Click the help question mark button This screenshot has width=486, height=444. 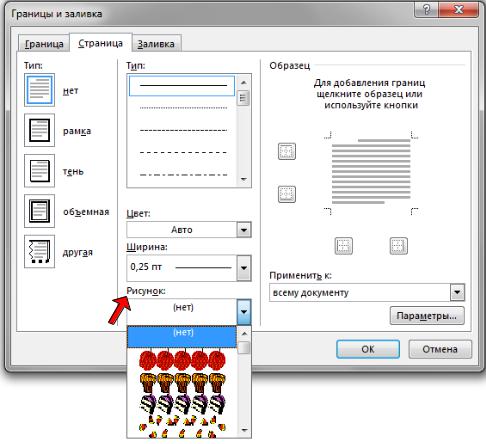[x=427, y=10]
